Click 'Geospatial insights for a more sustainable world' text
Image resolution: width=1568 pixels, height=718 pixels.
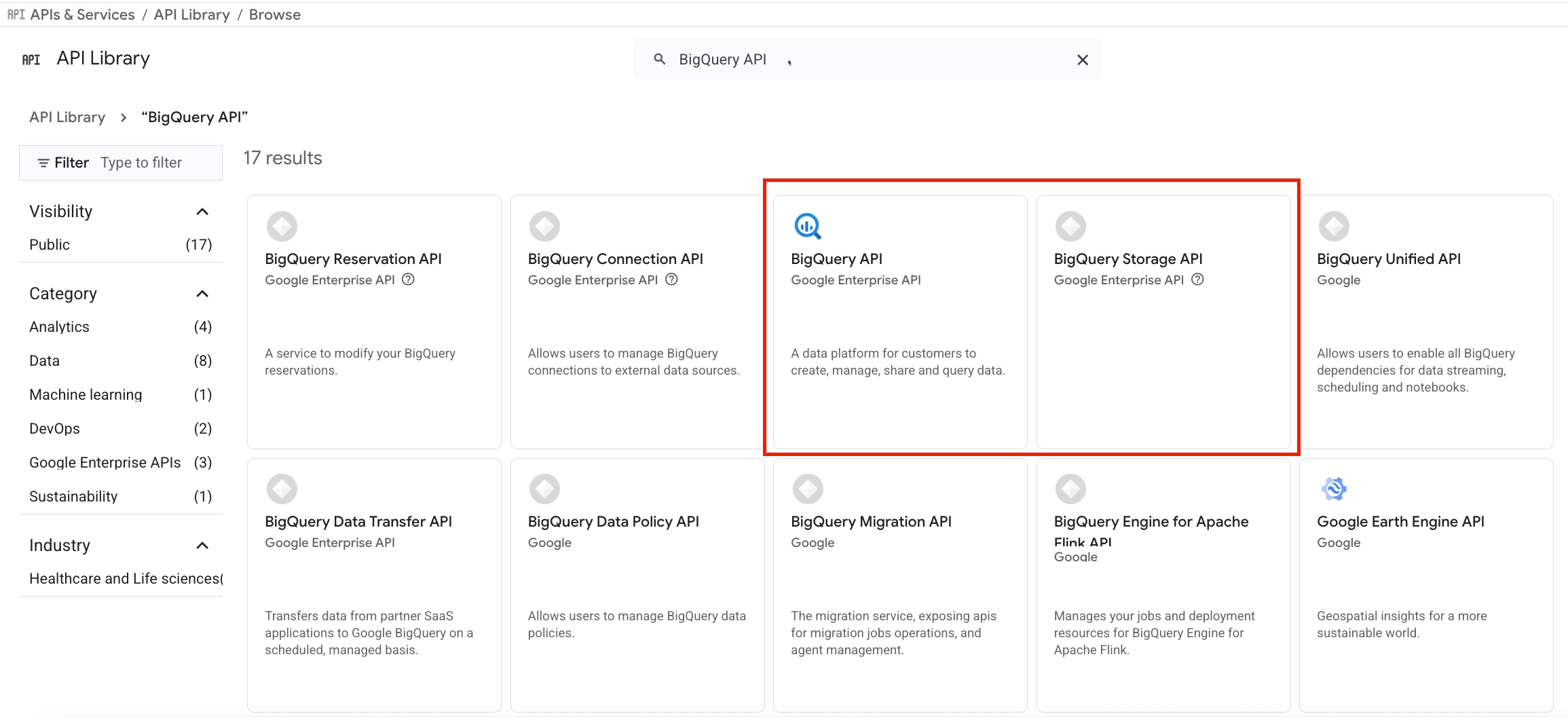tap(1402, 624)
